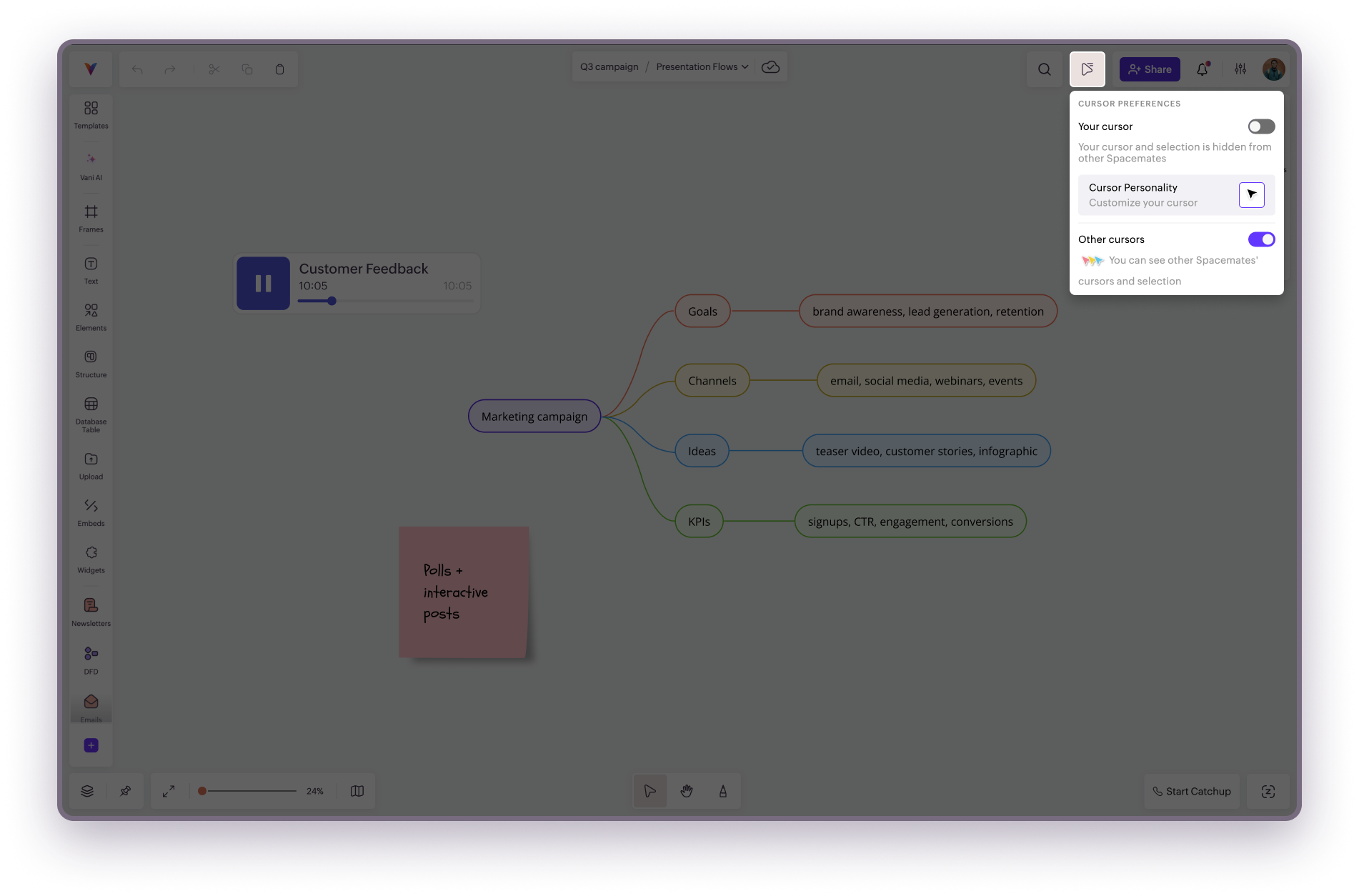Select the signups, CTR, engagement node
The width and height of the screenshot is (1359, 896).
click(x=910, y=522)
